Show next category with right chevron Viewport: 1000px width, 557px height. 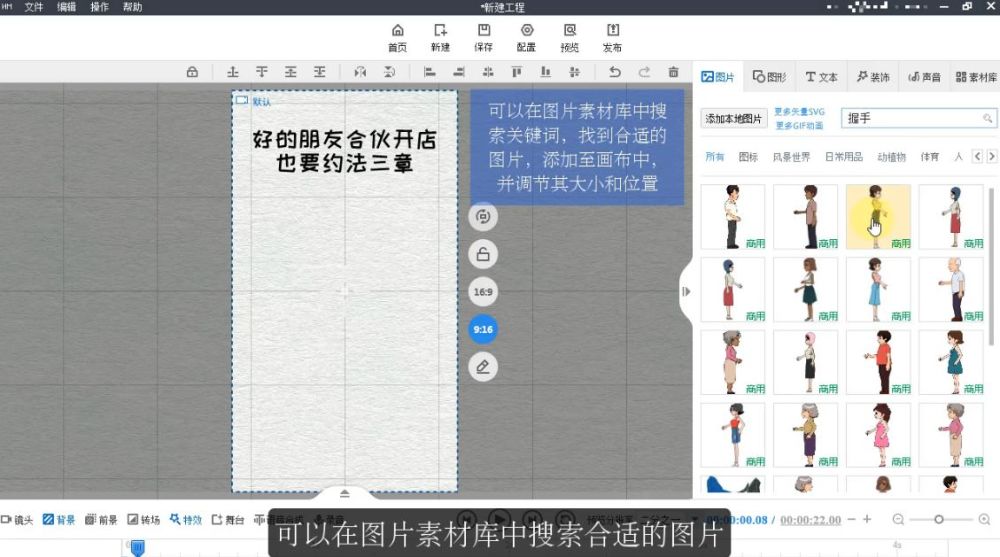(x=992, y=156)
